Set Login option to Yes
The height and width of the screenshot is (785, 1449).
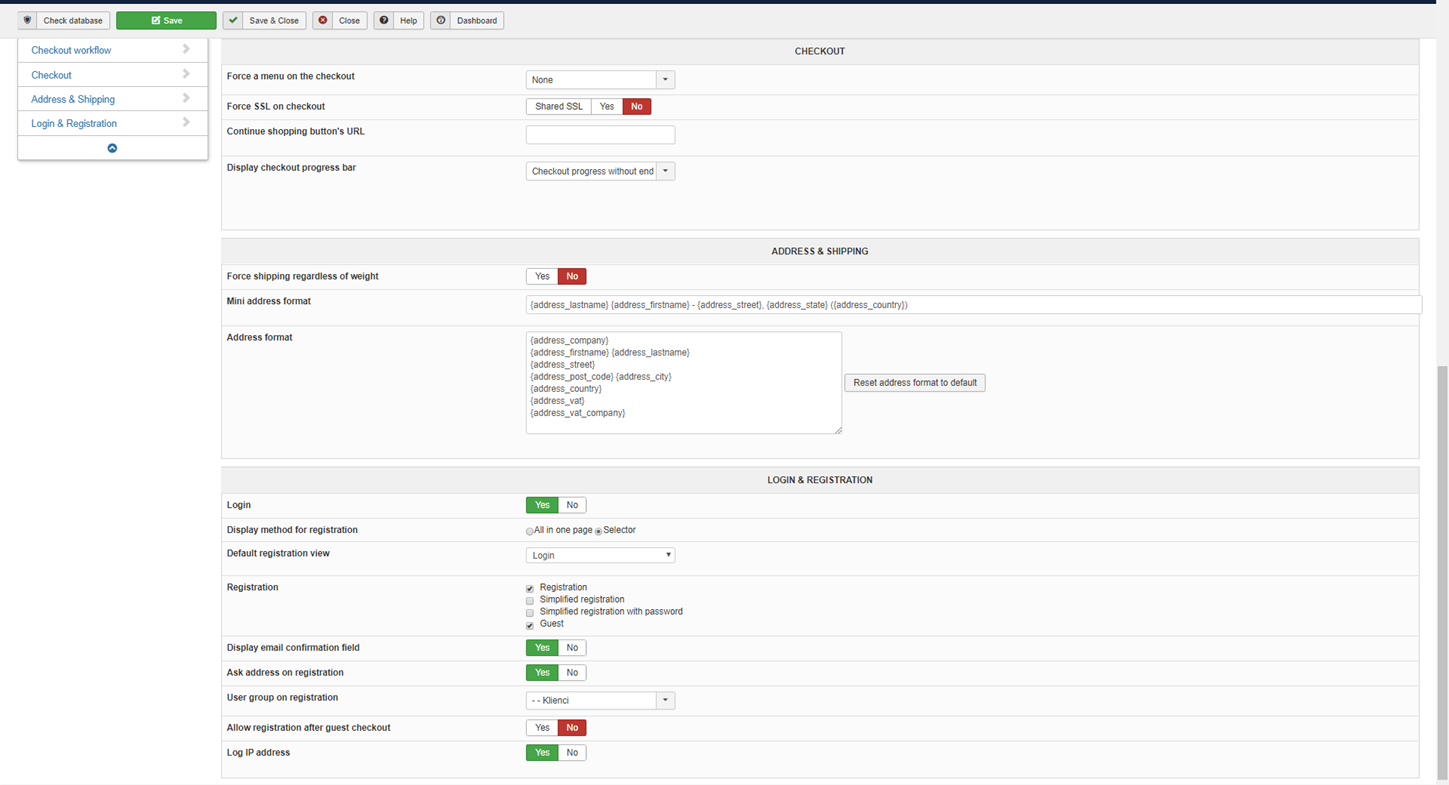[542, 505]
